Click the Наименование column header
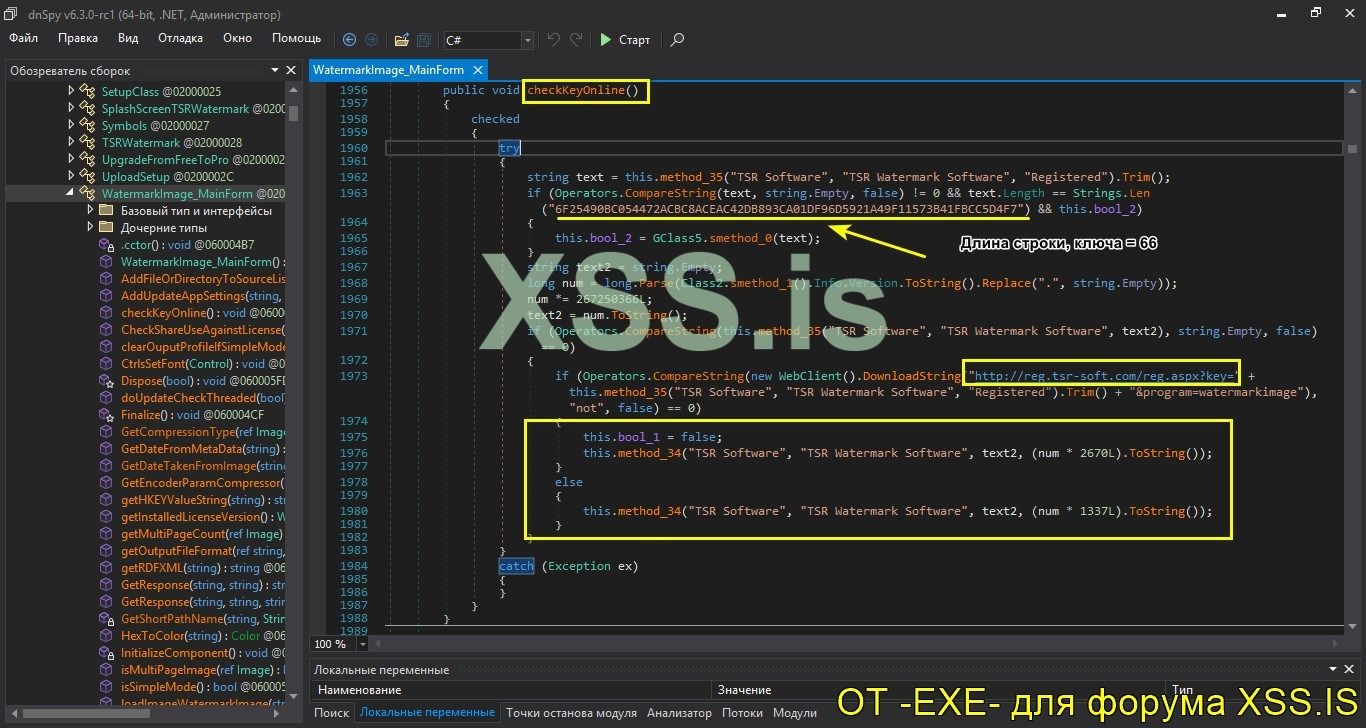Screen dimensions: 1366x728 [511, 690]
